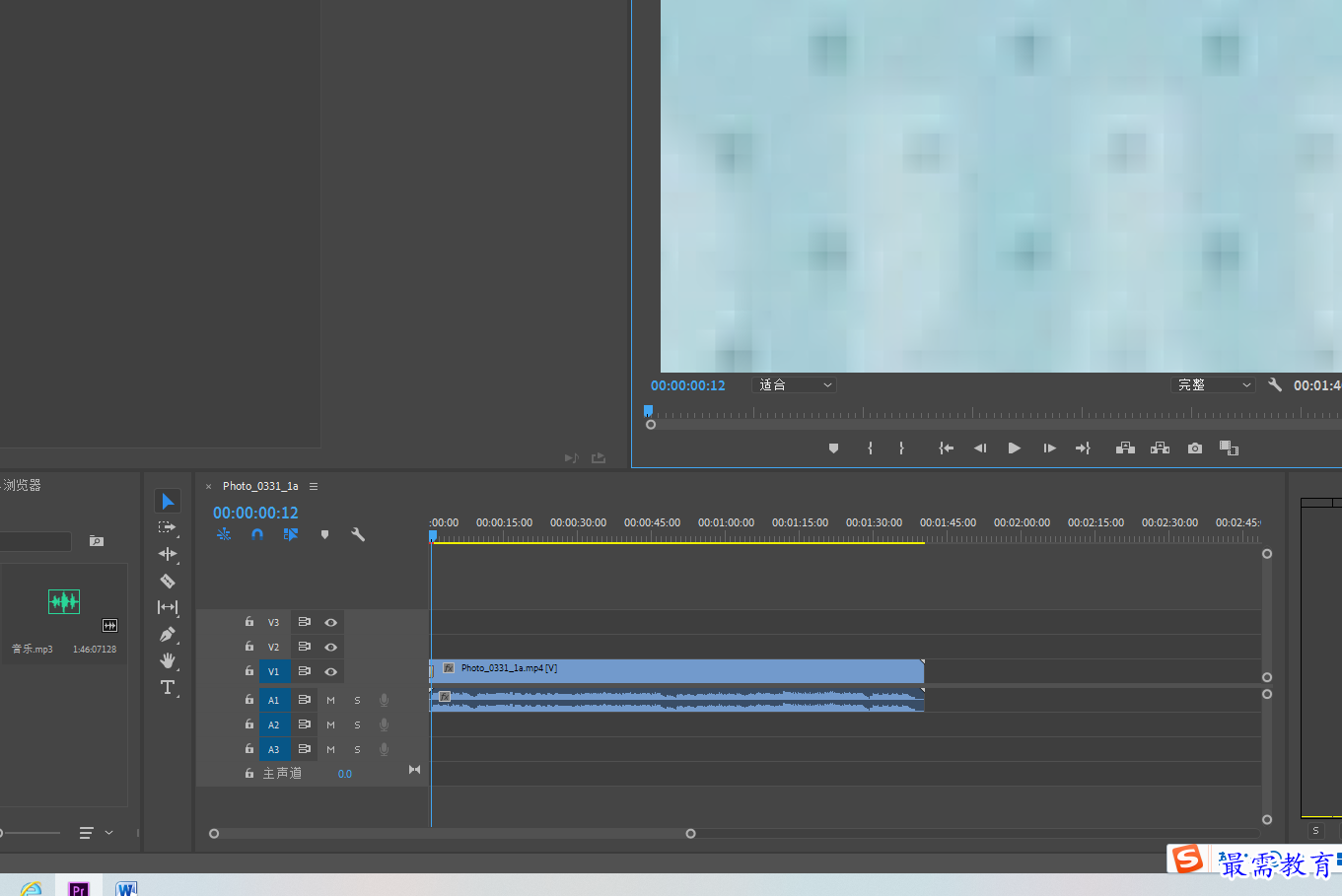Step back one frame
1342x896 pixels.
(x=980, y=448)
